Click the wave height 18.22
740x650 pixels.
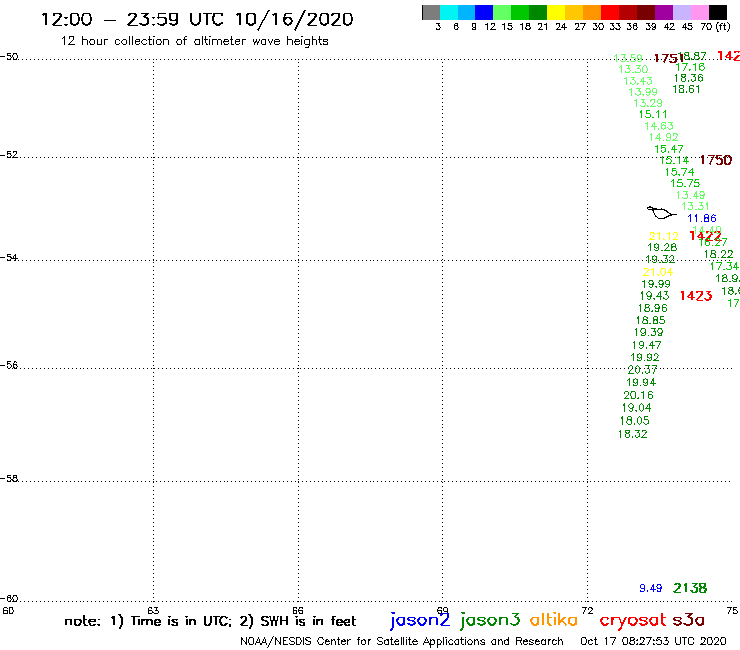719,254
